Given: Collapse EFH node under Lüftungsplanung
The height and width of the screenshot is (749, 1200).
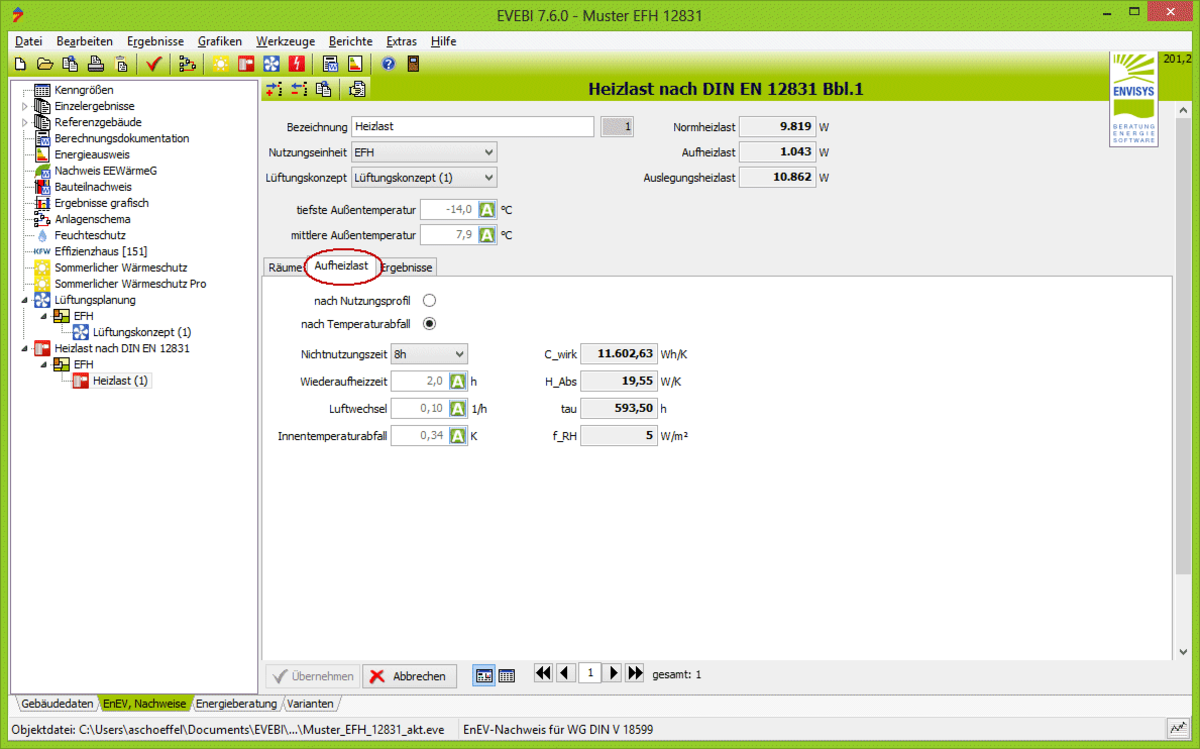Looking at the screenshot, I should tap(44, 315).
